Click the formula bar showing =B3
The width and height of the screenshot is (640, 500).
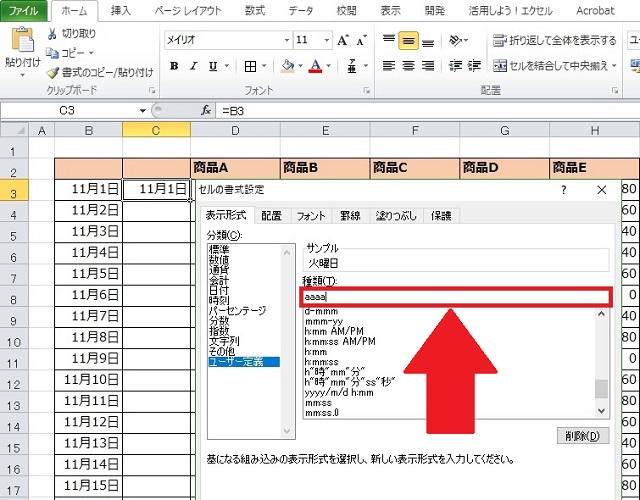pyautogui.click(x=429, y=111)
